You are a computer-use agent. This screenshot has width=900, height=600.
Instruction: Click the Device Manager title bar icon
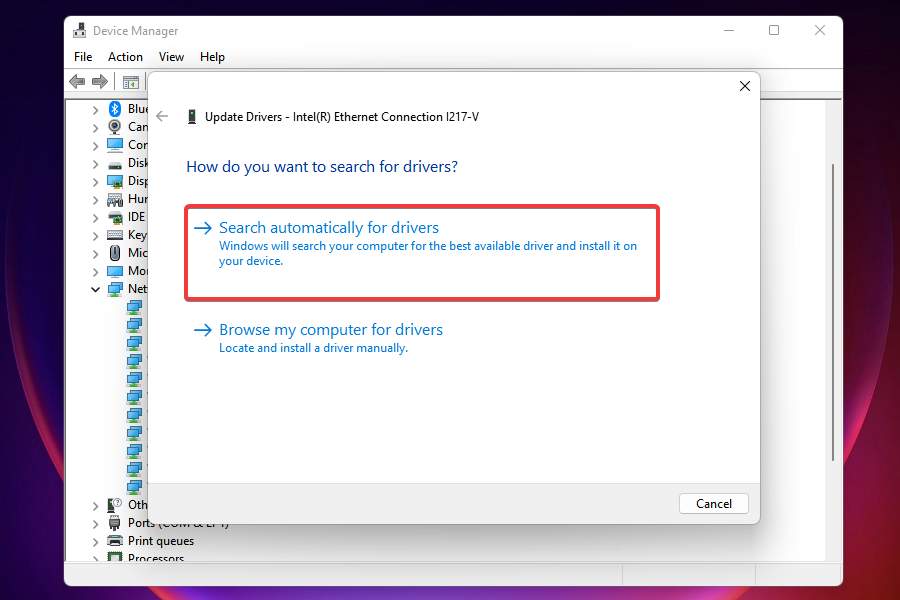point(80,30)
